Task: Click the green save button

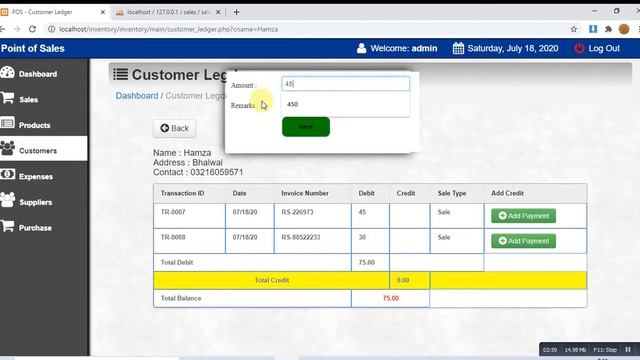Action: (306, 127)
